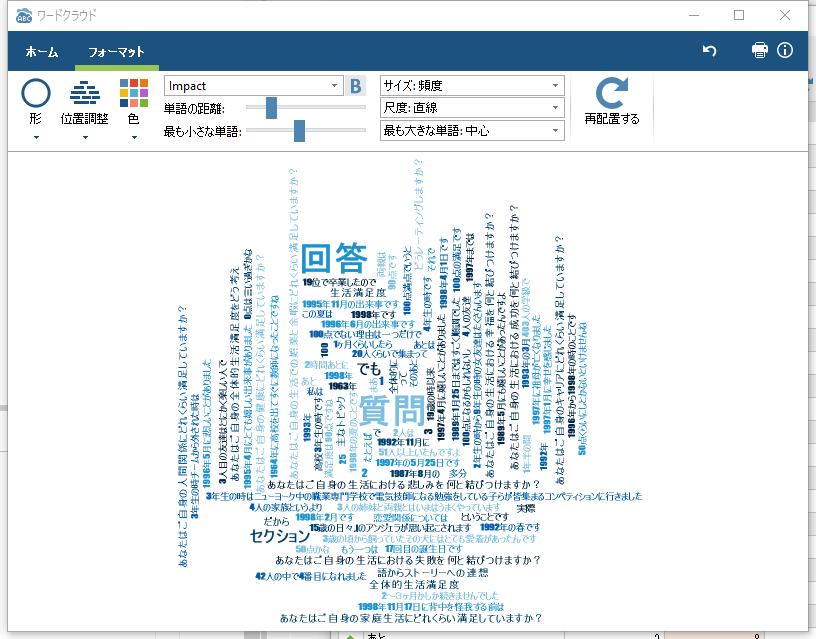Select the フォーマット tab
This screenshot has height=639, width=816.
(116, 51)
